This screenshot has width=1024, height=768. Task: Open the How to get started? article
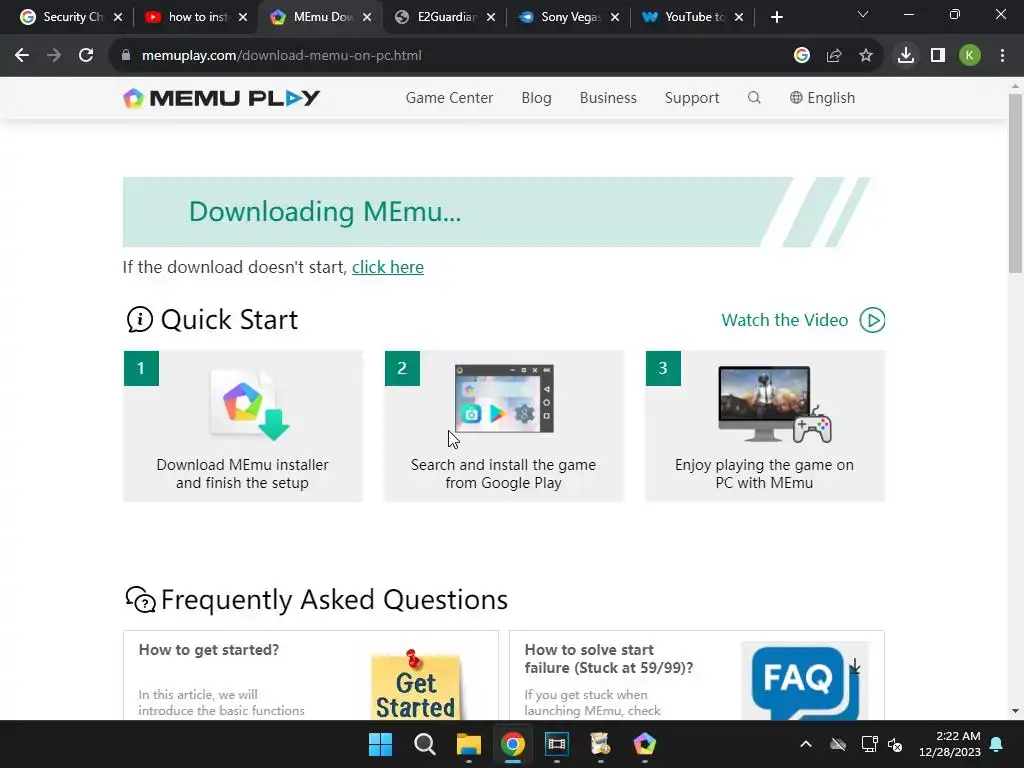(209, 650)
